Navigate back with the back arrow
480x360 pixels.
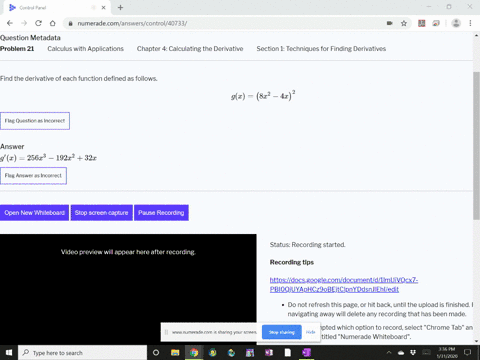[10, 23]
